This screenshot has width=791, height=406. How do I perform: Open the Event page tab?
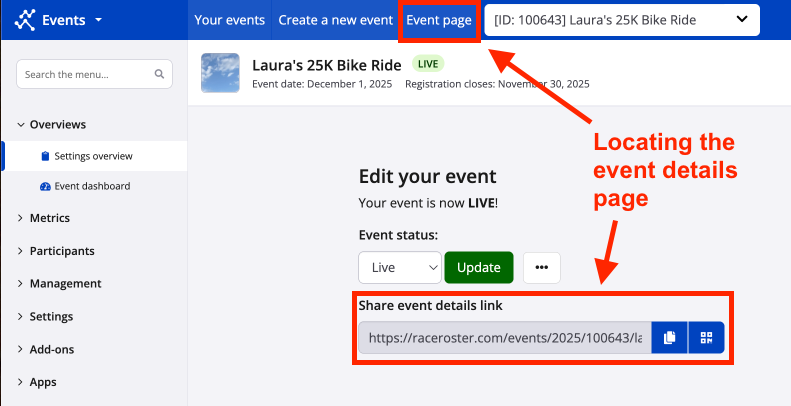click(438, 20)
